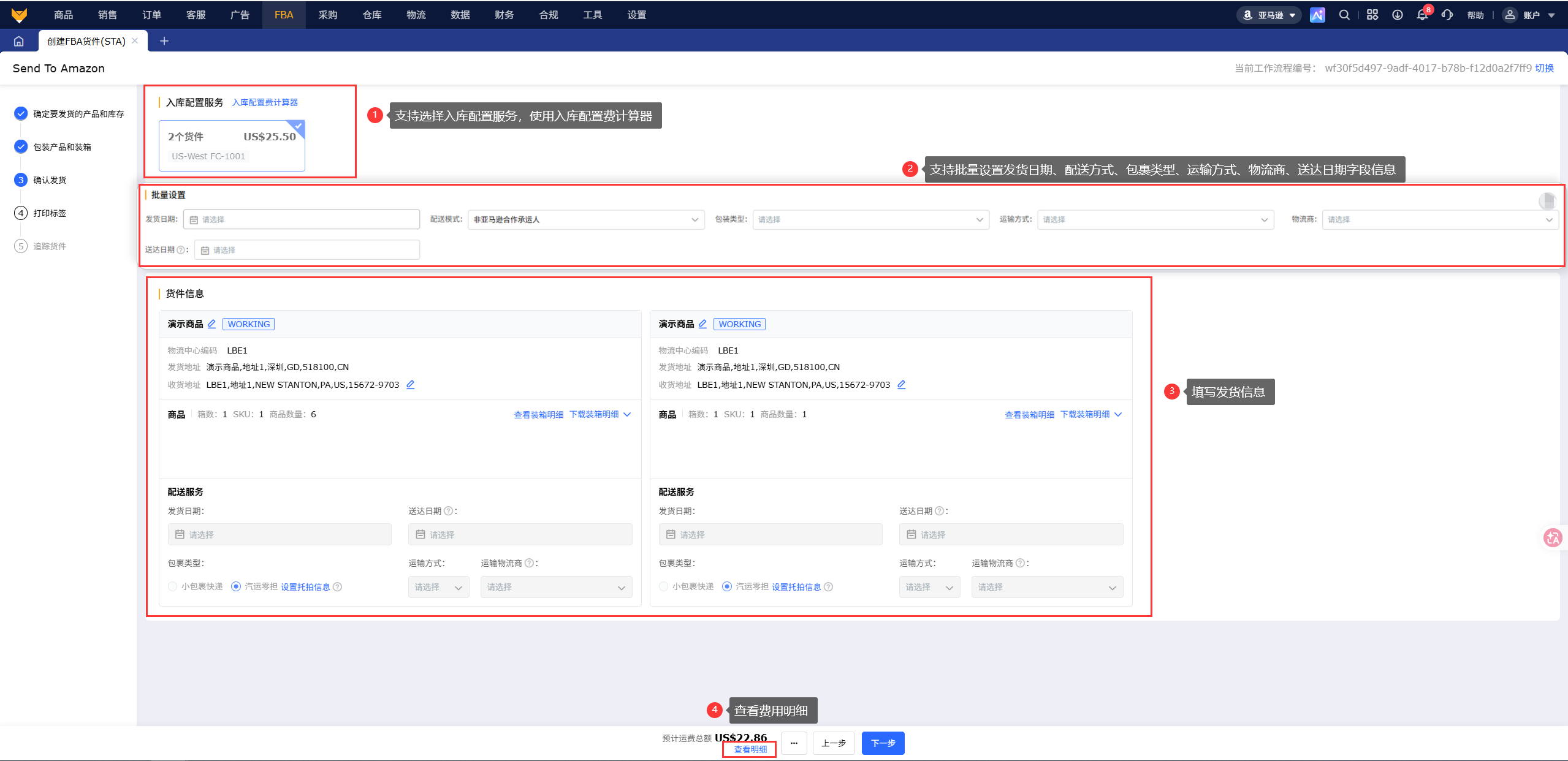Open 查看装箱明细 in the quantity 6 card
This screenshot has width=1568, height=761.
[x=539, y=415]
